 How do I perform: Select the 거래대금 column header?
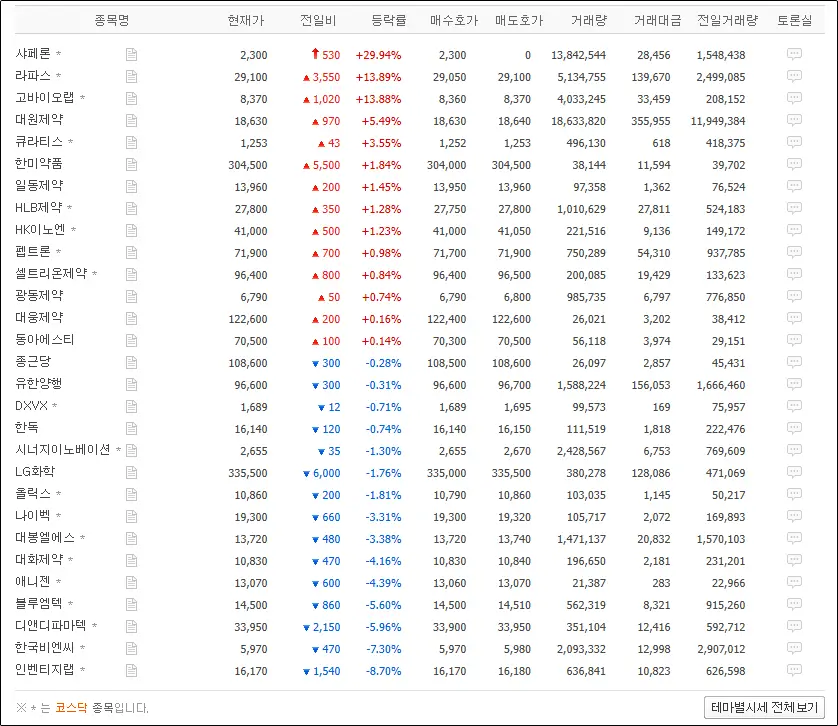tap(657, 20)
